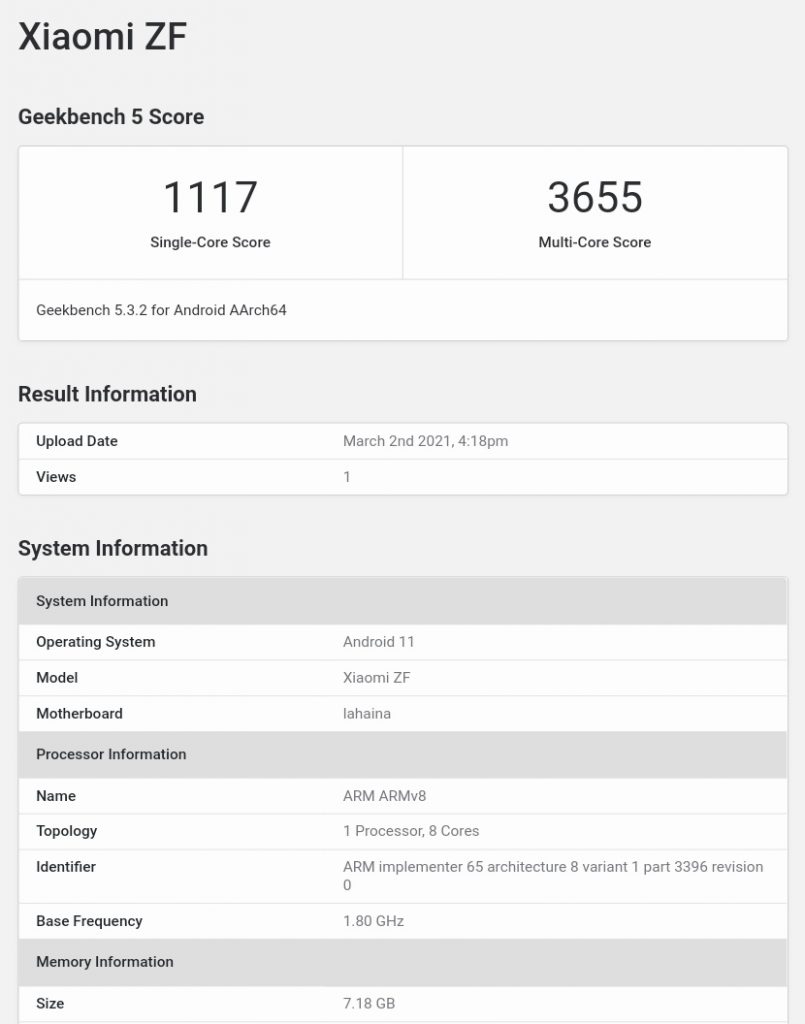805x1024 pixels.
Task: Select the "Base Frequency" row label
Action: coord(89,921)
